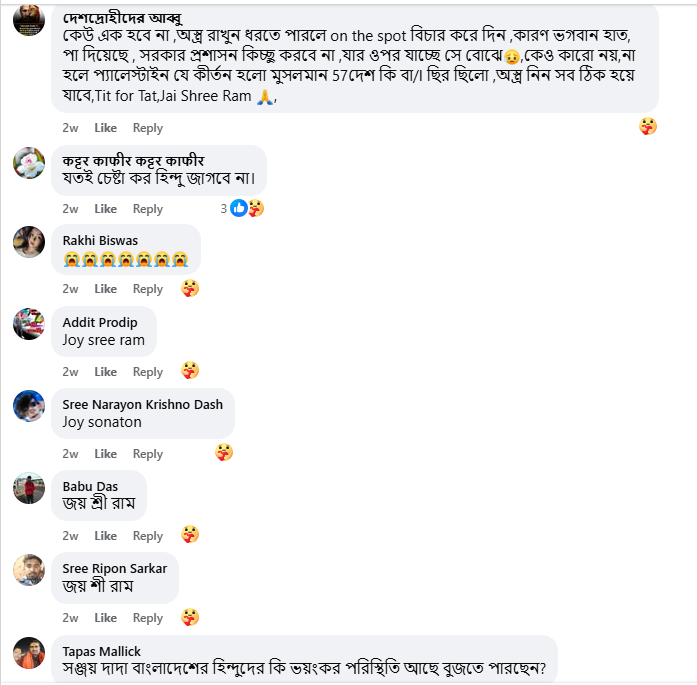The image size is (697, 685).
Task: Click reaction emoji on Babu Das comment
Action: click(190, 535)
